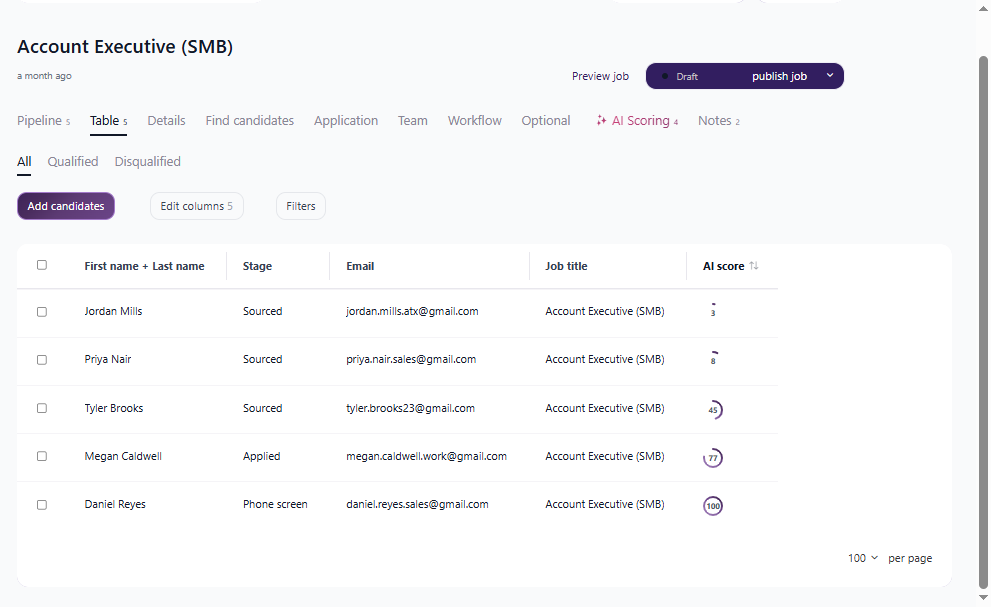Tick the select-all checkbox in table header

click(42, 265)
